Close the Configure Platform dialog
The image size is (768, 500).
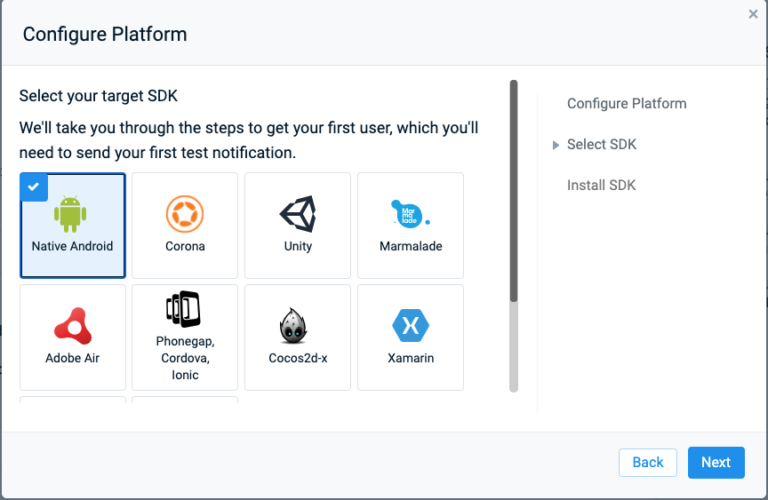click(753, 14)
